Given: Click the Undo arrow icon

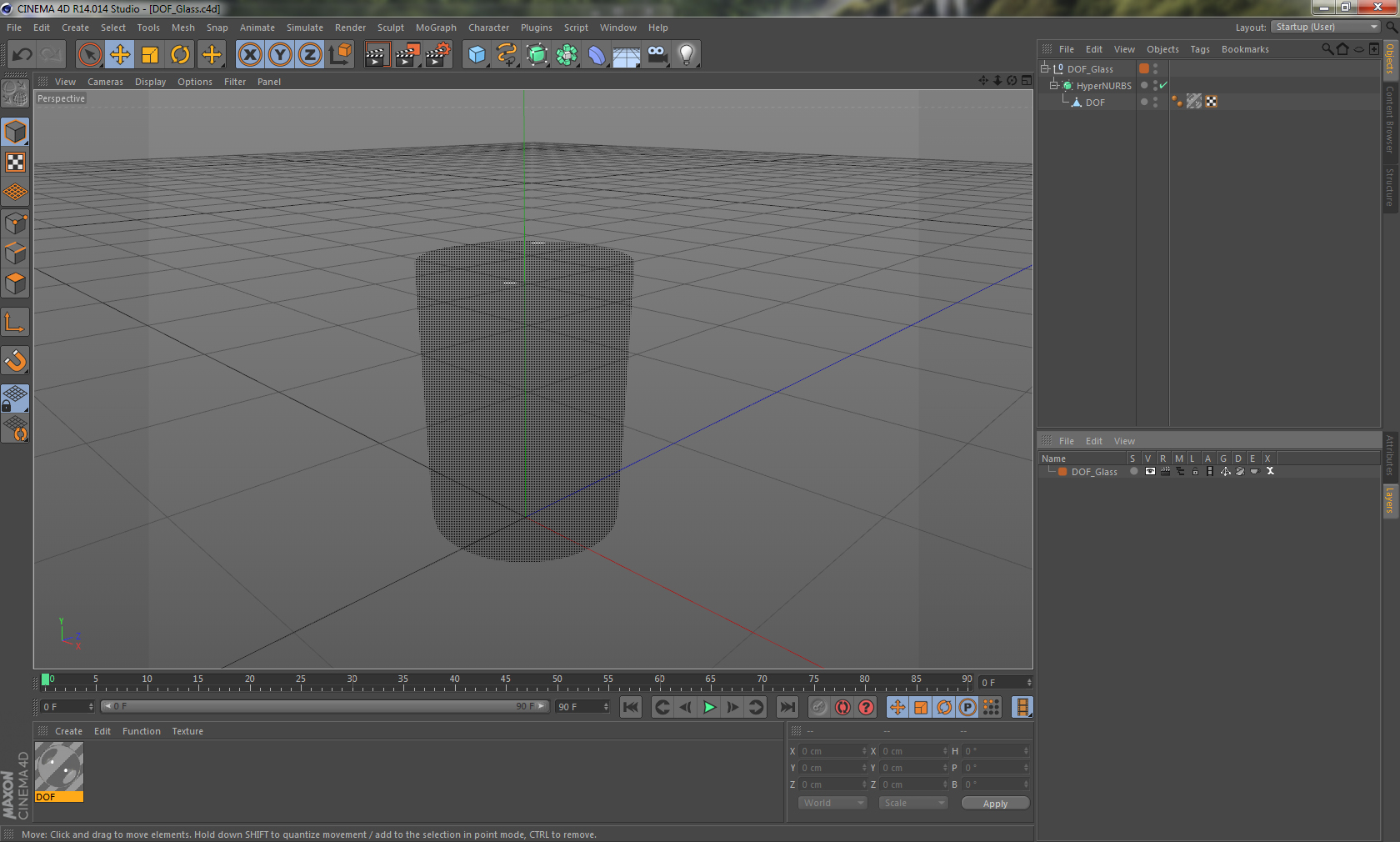Looking at the screenshot, I should click(22, 55).
